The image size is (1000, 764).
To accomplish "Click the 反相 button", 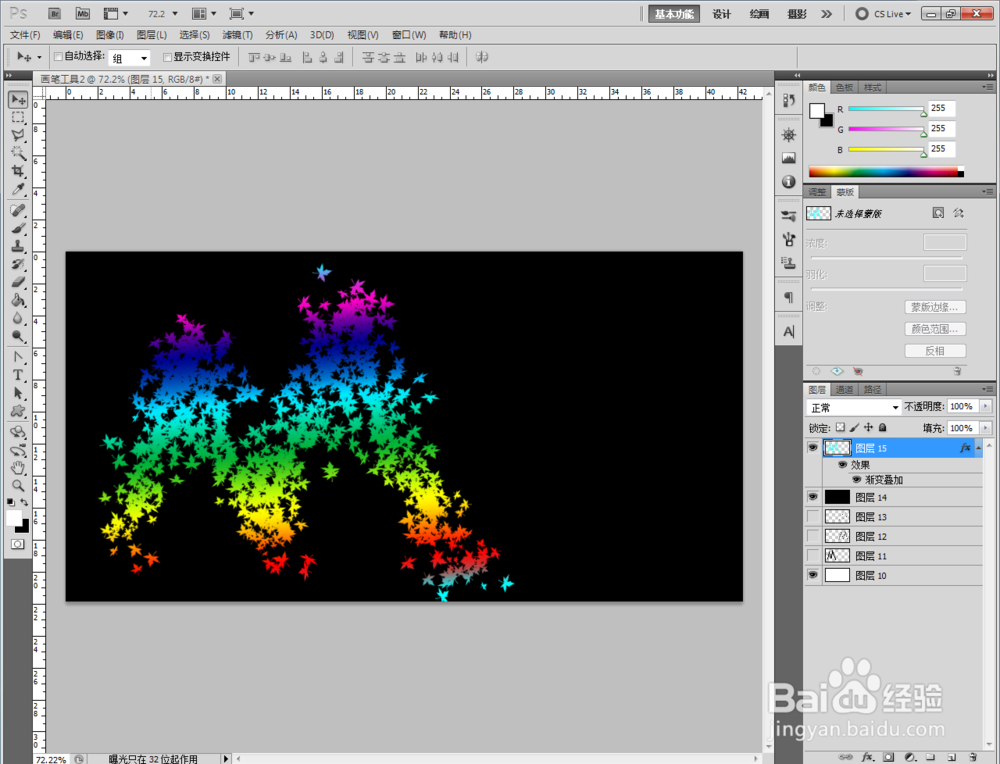I will pyautogui.click(x=935, y=351).
